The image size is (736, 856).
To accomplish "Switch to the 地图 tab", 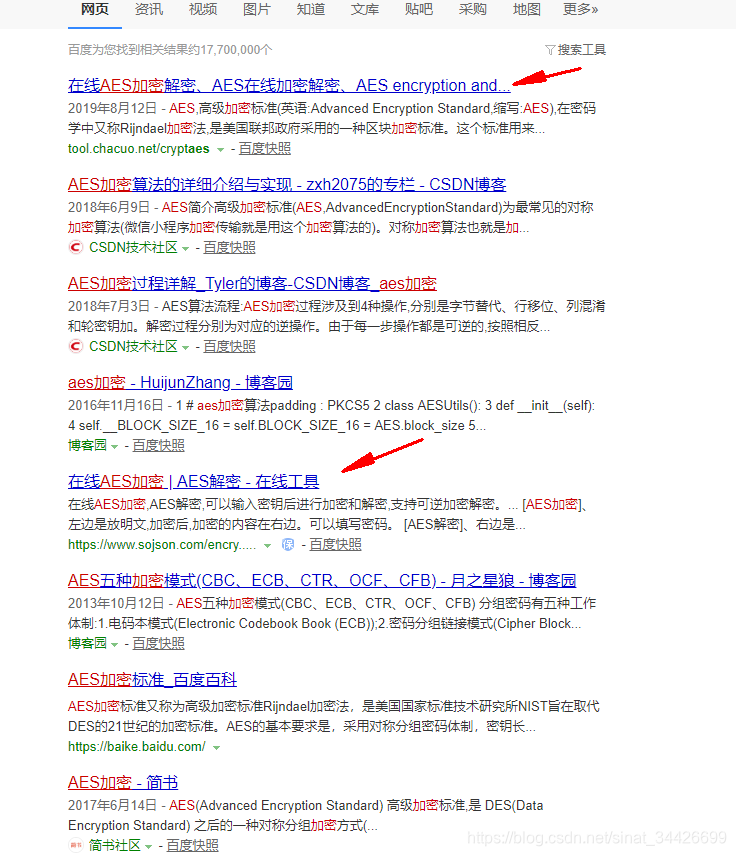I will click(527, 10).
